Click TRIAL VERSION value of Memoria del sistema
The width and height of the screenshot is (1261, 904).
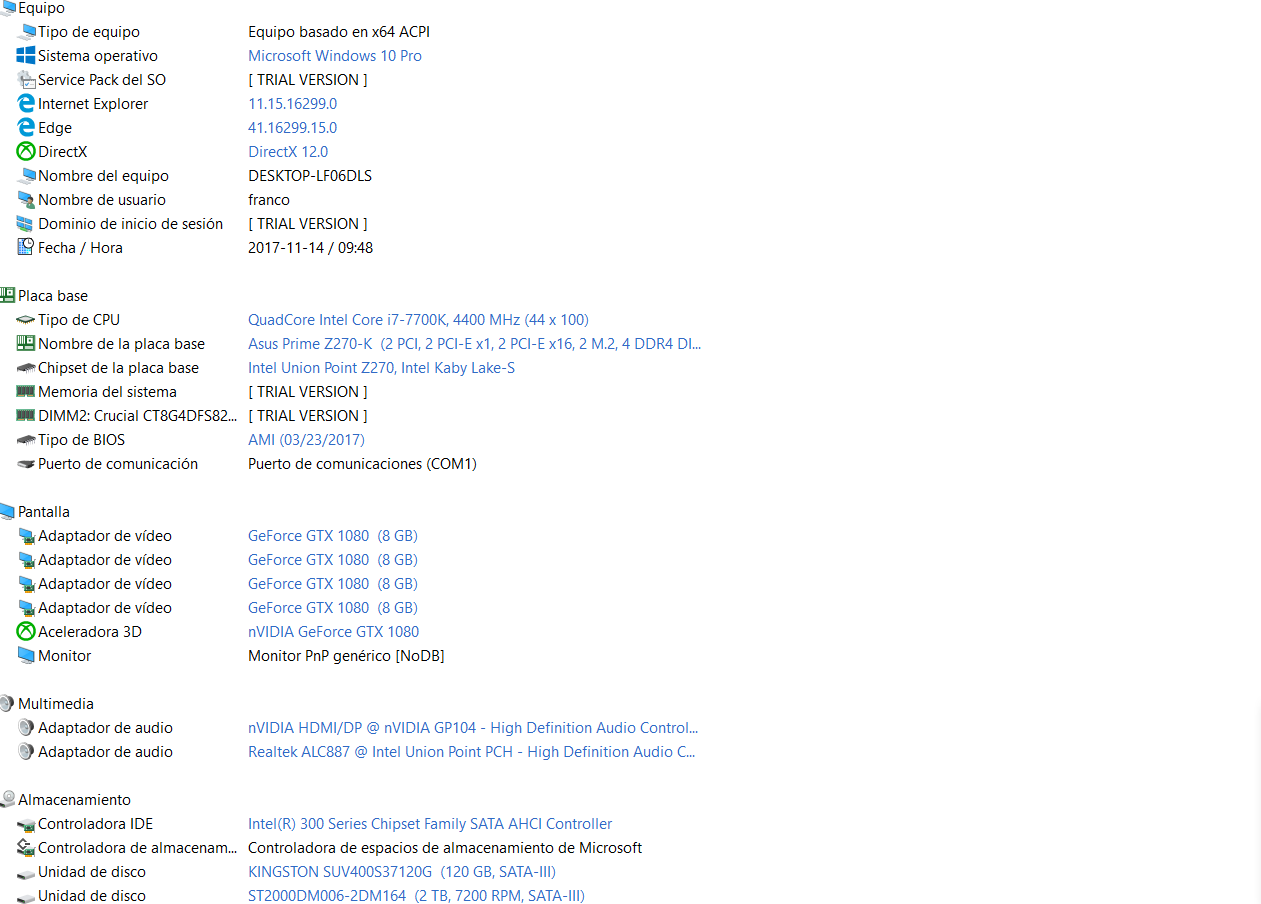point(308,392)
